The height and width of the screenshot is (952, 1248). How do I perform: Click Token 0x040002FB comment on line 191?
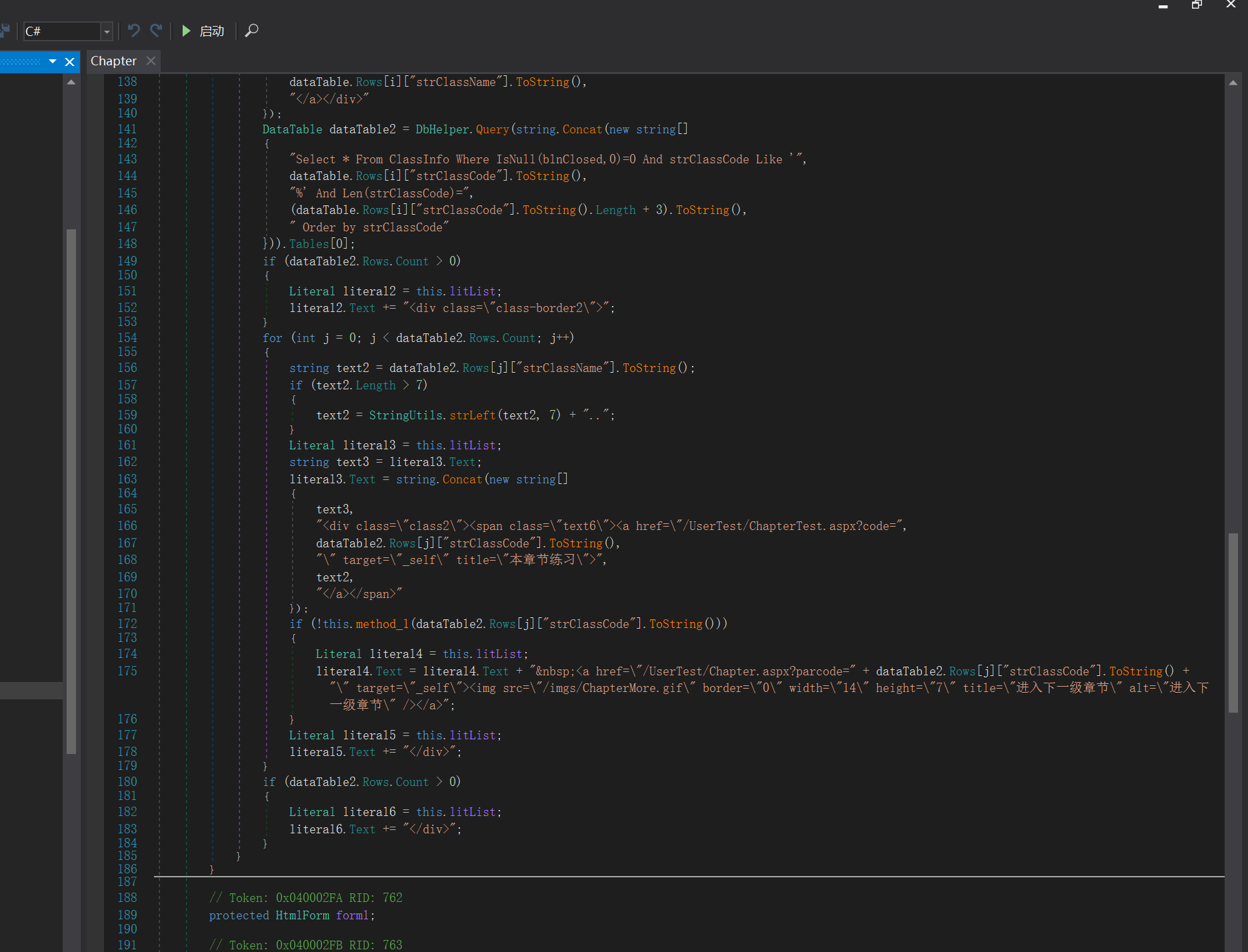point(306,945)
